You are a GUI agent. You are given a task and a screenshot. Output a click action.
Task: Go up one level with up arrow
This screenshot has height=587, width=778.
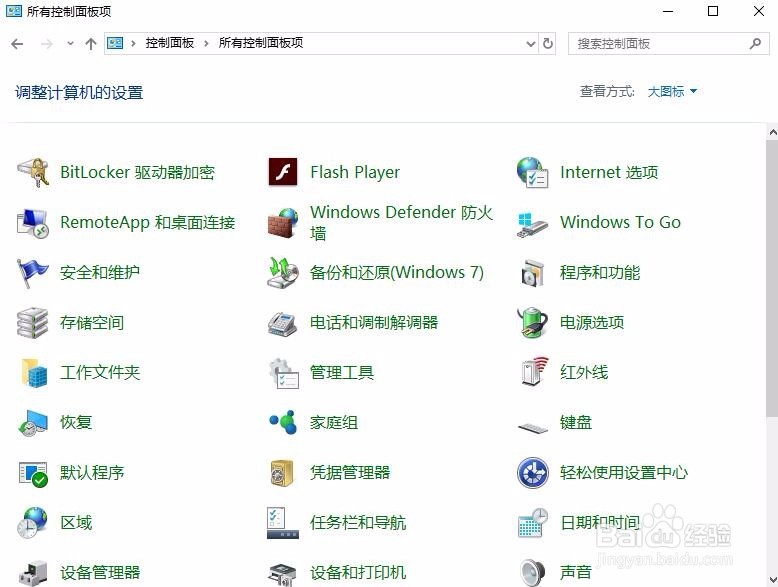[90, 44]
